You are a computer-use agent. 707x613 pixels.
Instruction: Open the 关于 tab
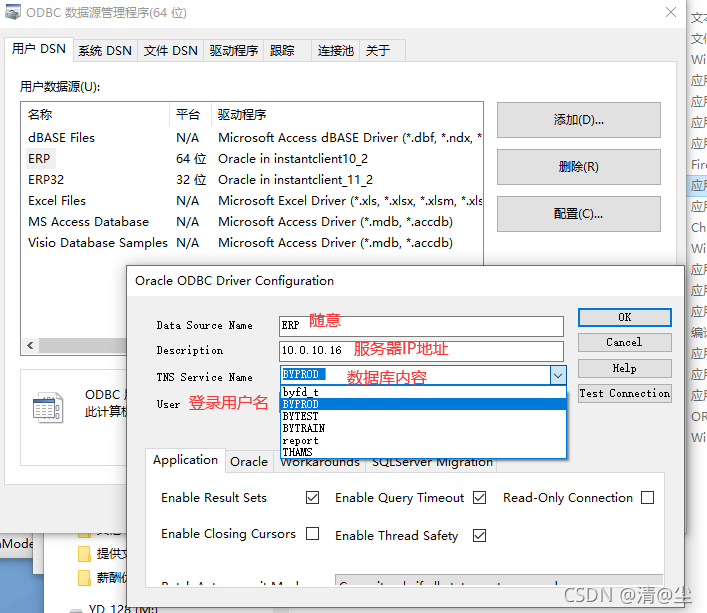(x=382, y=50)
